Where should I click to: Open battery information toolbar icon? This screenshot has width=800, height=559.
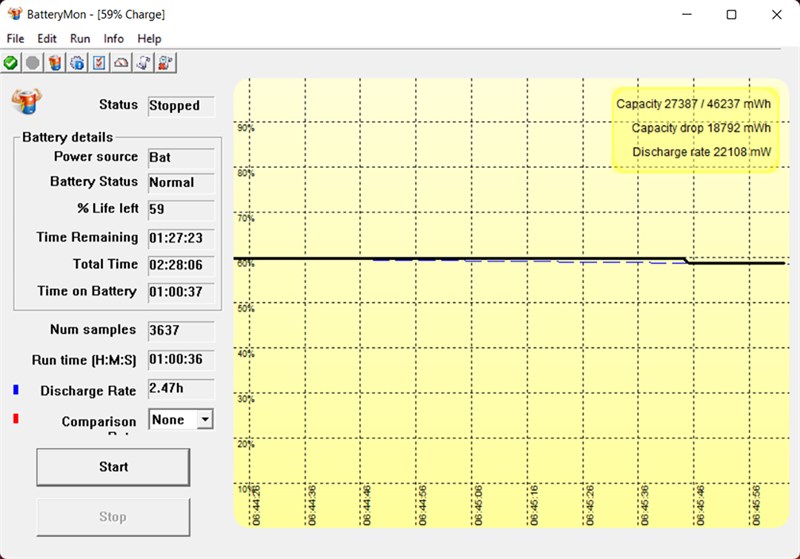tap(55, 63)
